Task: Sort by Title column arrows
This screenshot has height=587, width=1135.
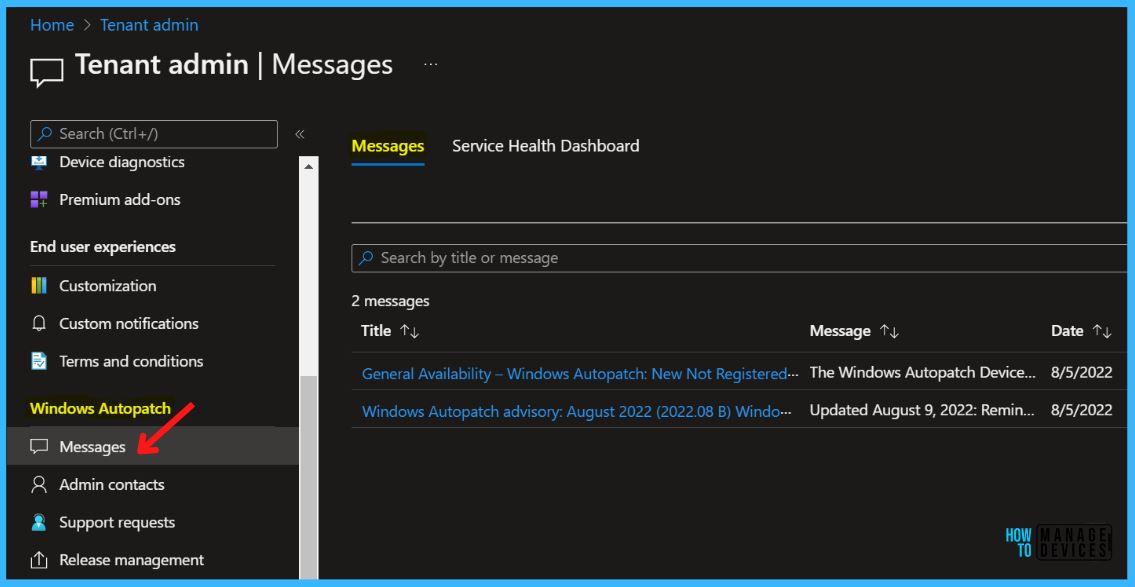Action: coord(410,331)
